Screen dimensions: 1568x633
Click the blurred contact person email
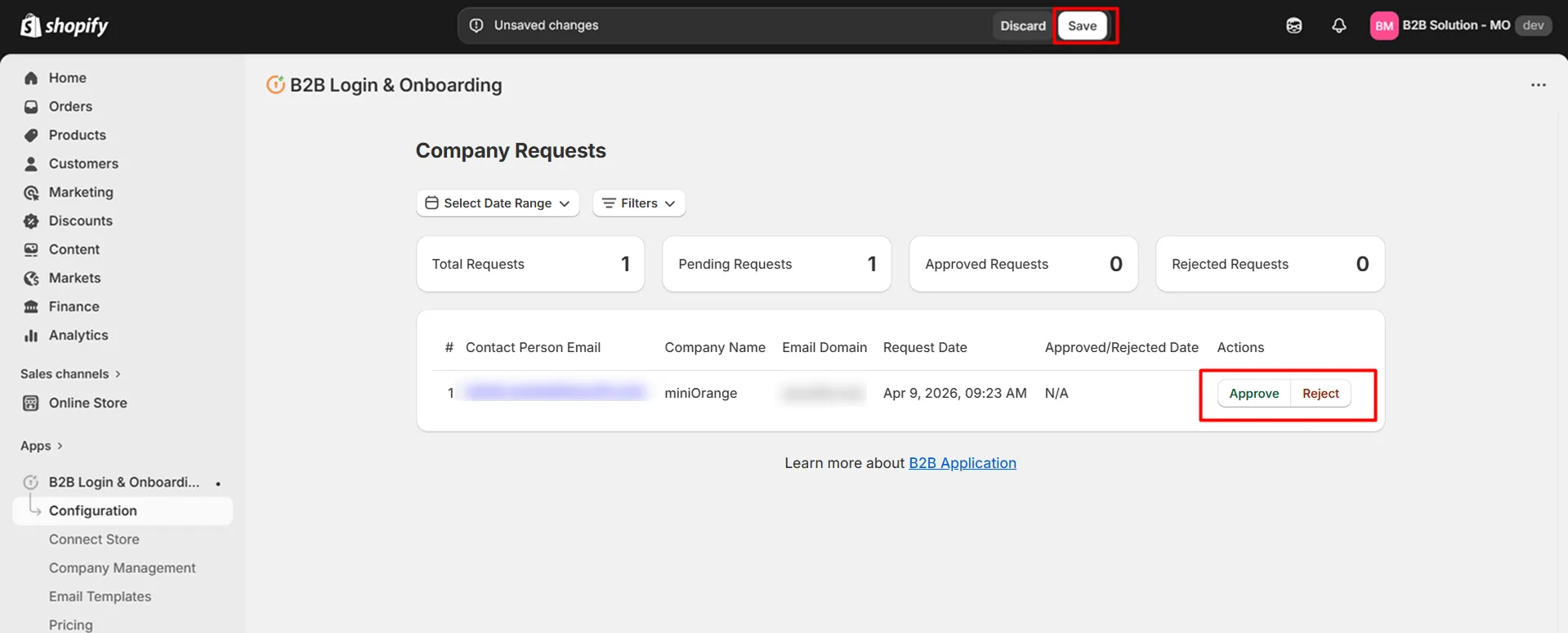pos(556,393)
